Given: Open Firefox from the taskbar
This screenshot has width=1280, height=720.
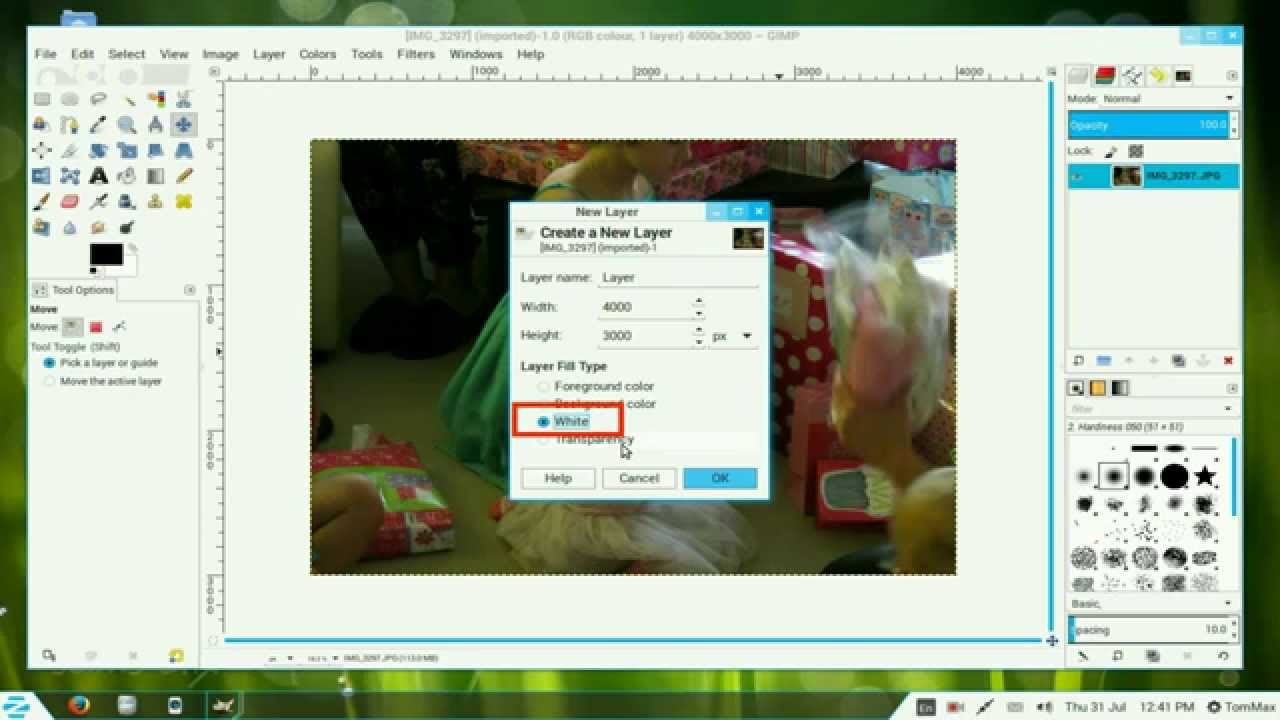Looking at the screenshot, I should (x=79, y=705).
